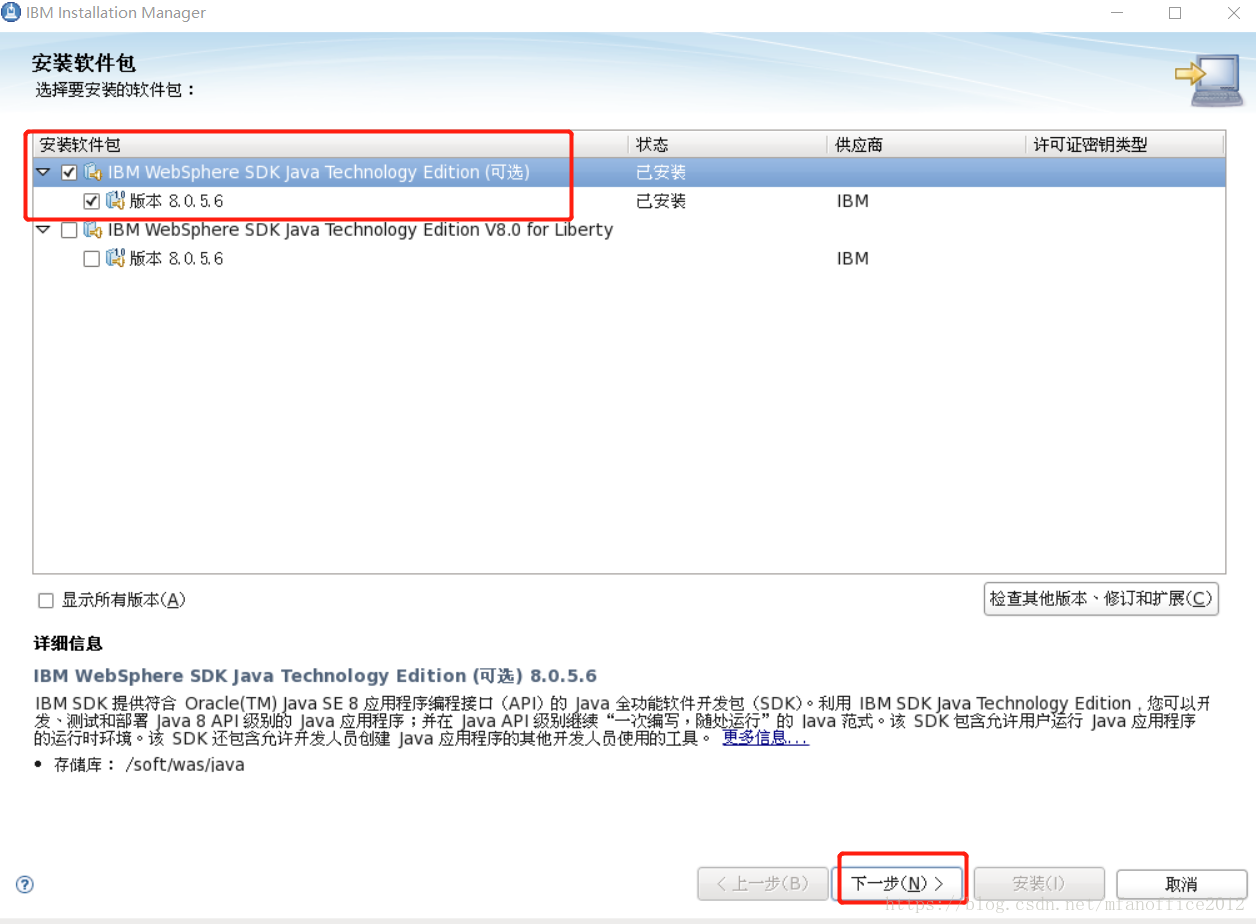
Task: Select the IBM WebSphere SDK Java Technology Edition (可选) row text
Action: (319, 172)
